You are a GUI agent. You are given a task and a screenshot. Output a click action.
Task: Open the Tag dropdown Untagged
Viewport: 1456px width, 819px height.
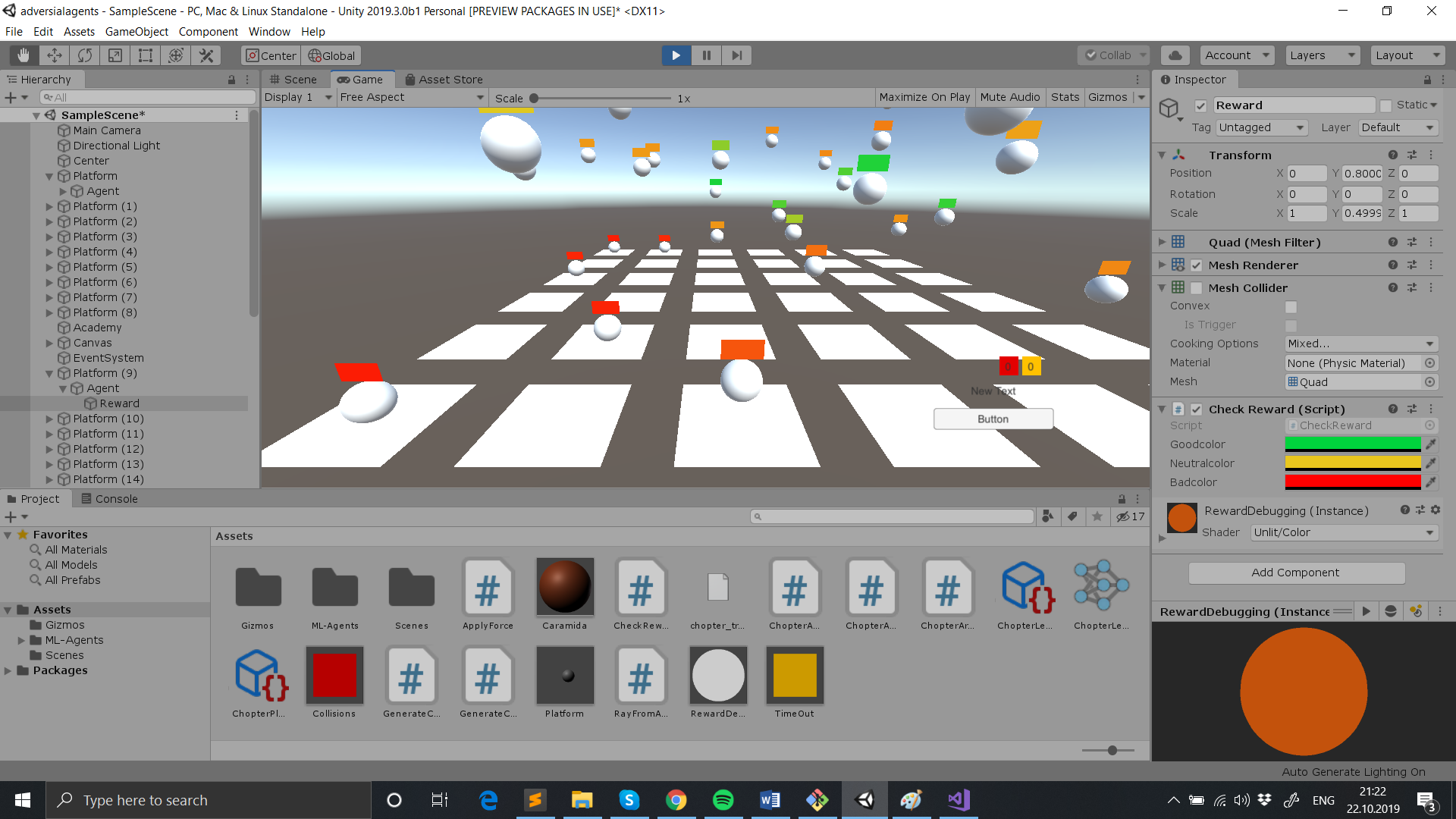(x=1260, y=127)
